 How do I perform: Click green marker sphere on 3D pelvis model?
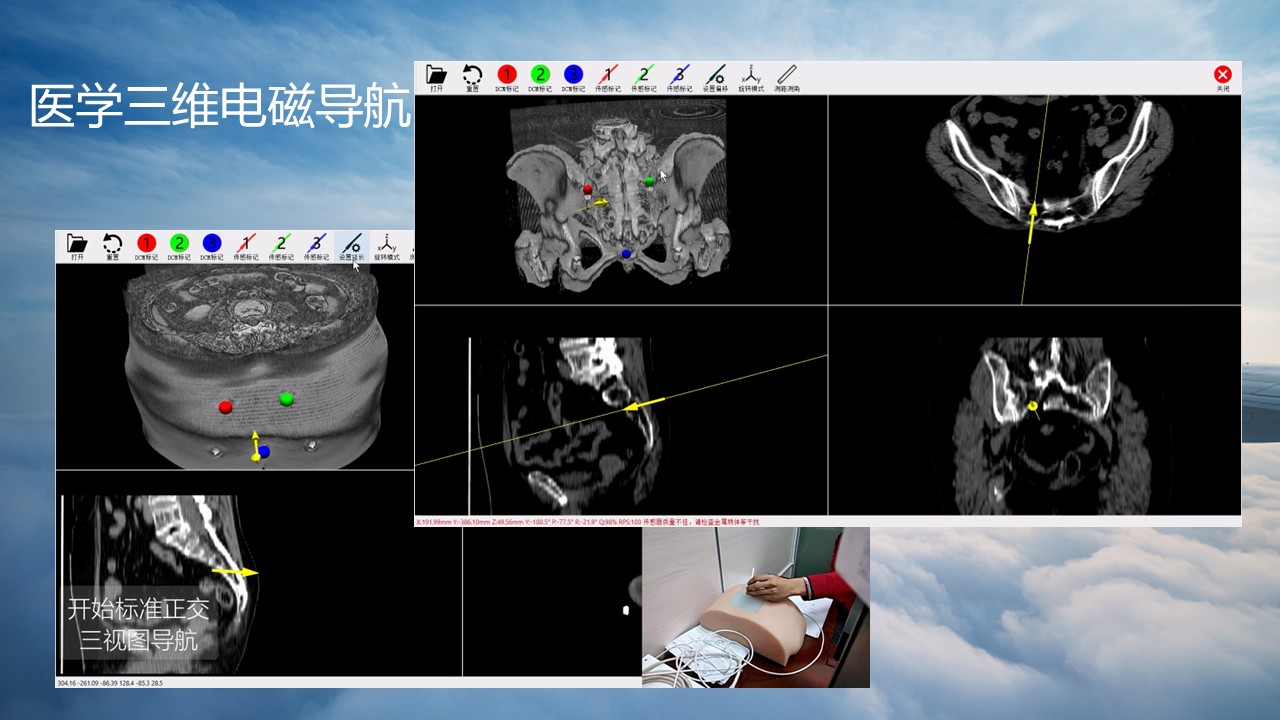pyautogui.click(x=650, y=181)
